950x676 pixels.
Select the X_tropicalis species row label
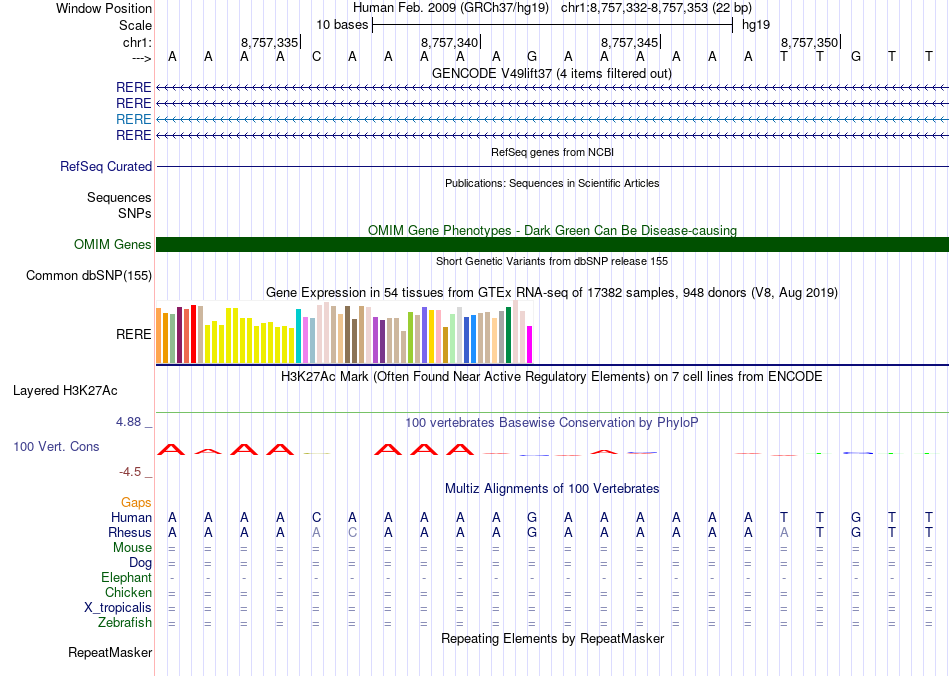118,608
